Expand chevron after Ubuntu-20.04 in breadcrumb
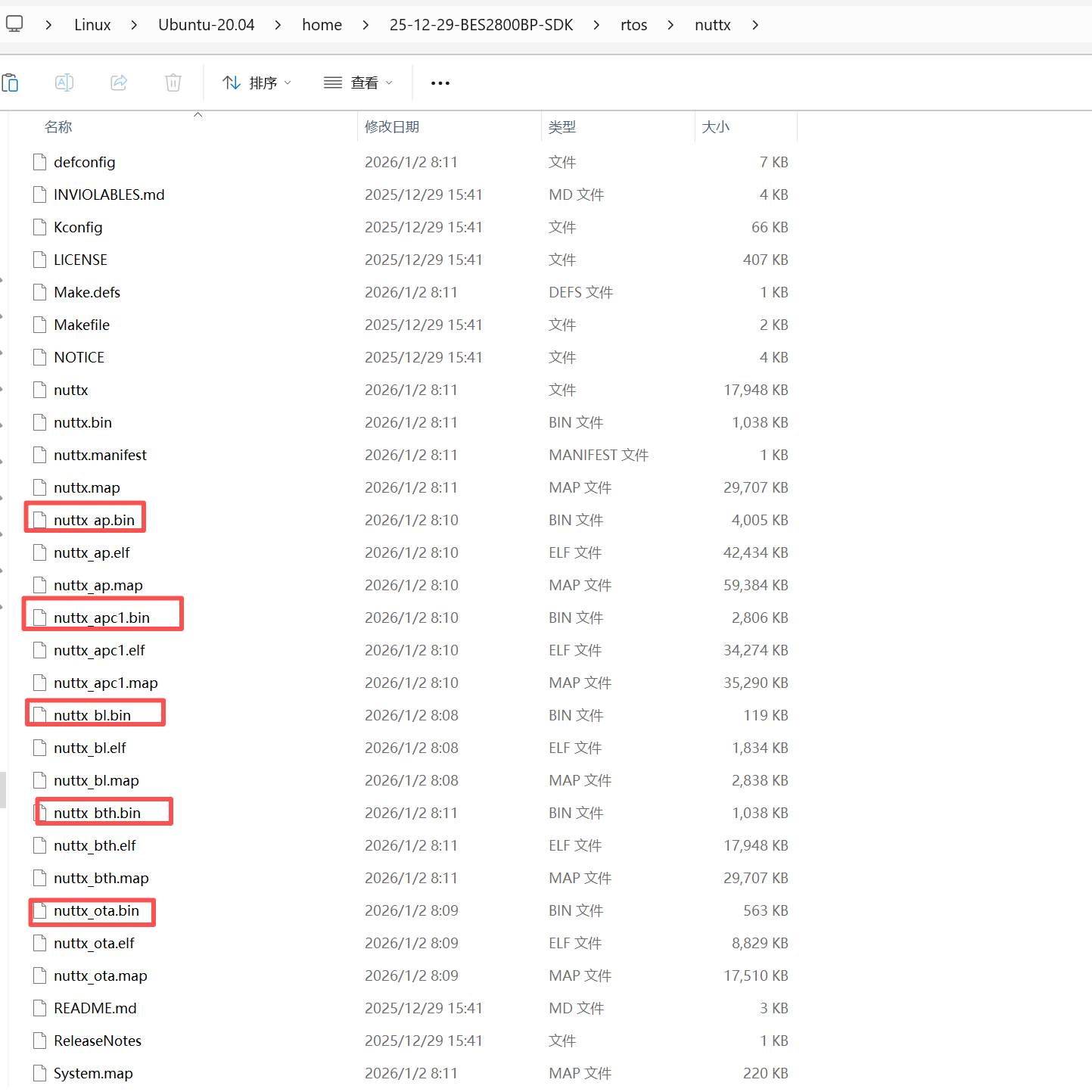 pyautogui.click(x=278, y=25)
